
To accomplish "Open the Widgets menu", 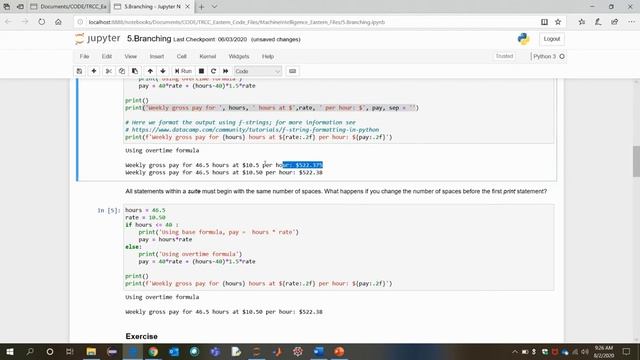I will click(x=239, y=56).
